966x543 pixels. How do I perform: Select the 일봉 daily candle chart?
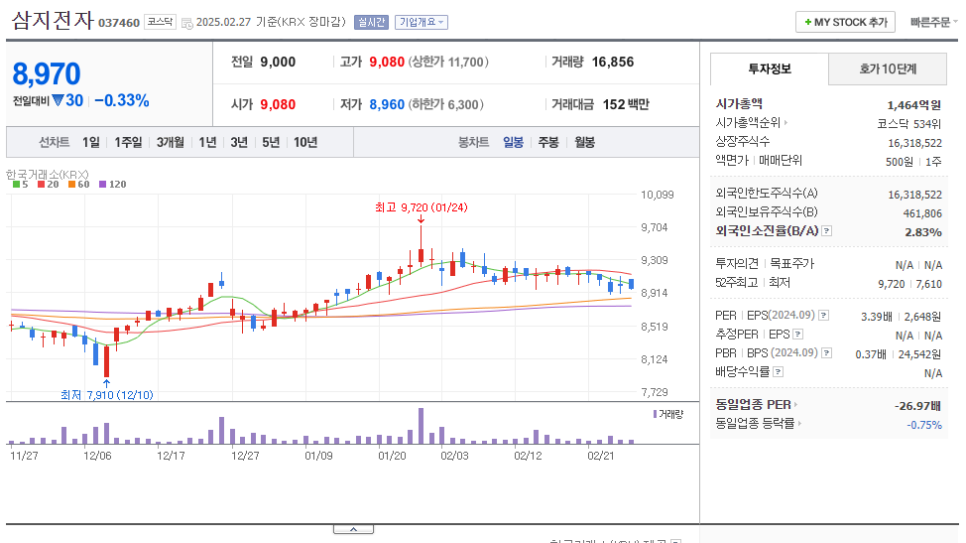(513, 142)
